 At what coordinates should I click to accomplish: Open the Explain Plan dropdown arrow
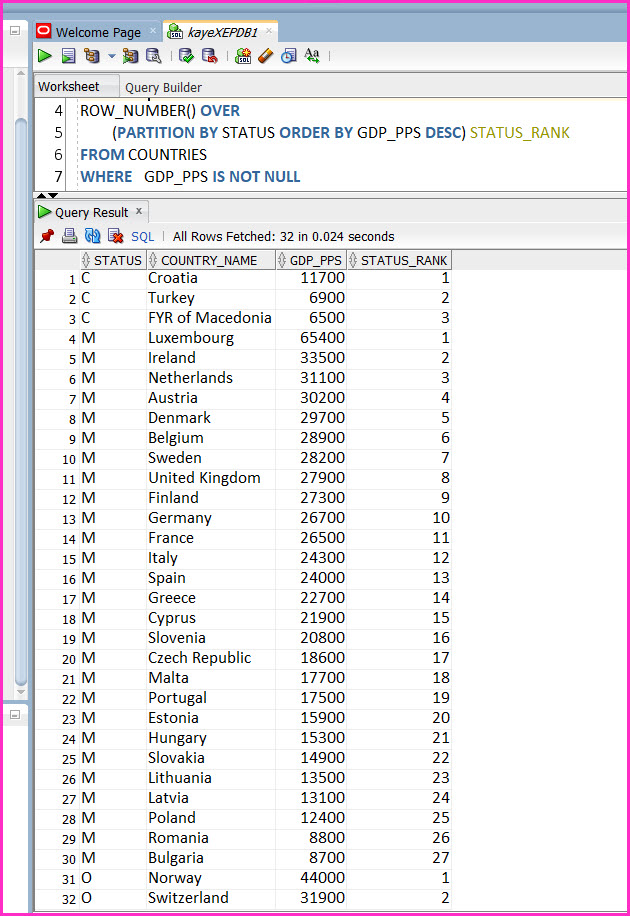[x=112, y=57]
